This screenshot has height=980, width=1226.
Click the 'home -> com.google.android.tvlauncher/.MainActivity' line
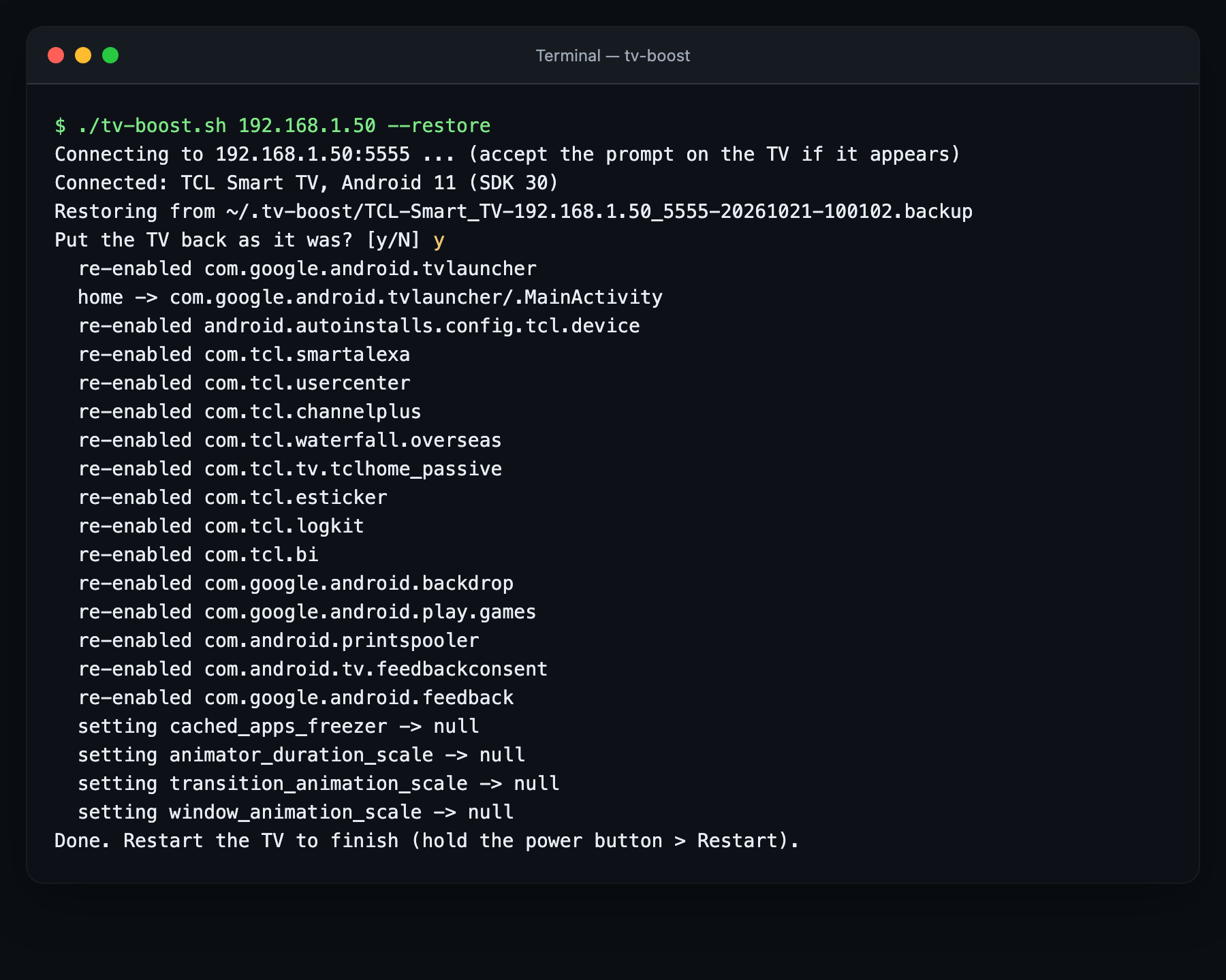[x=370, y=298]
